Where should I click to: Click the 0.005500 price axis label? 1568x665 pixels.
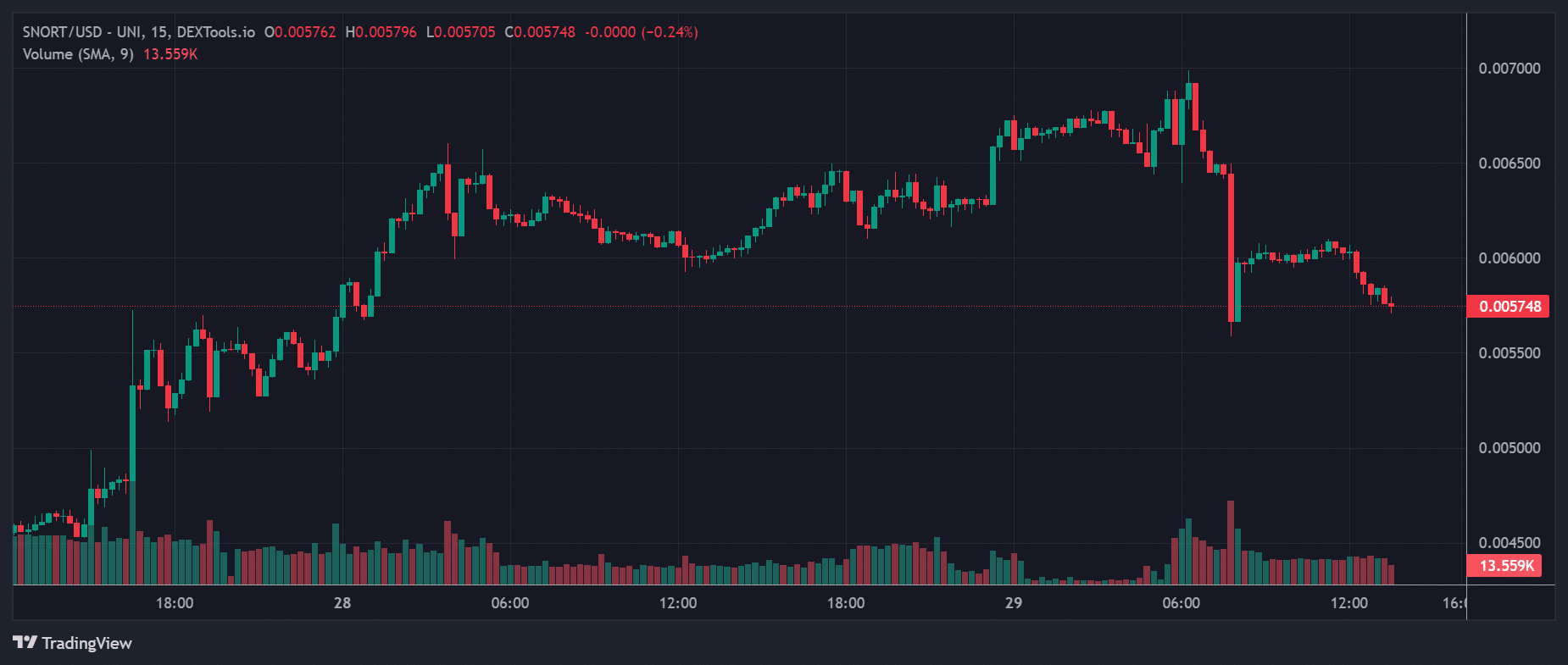(x=1510, y=353)
